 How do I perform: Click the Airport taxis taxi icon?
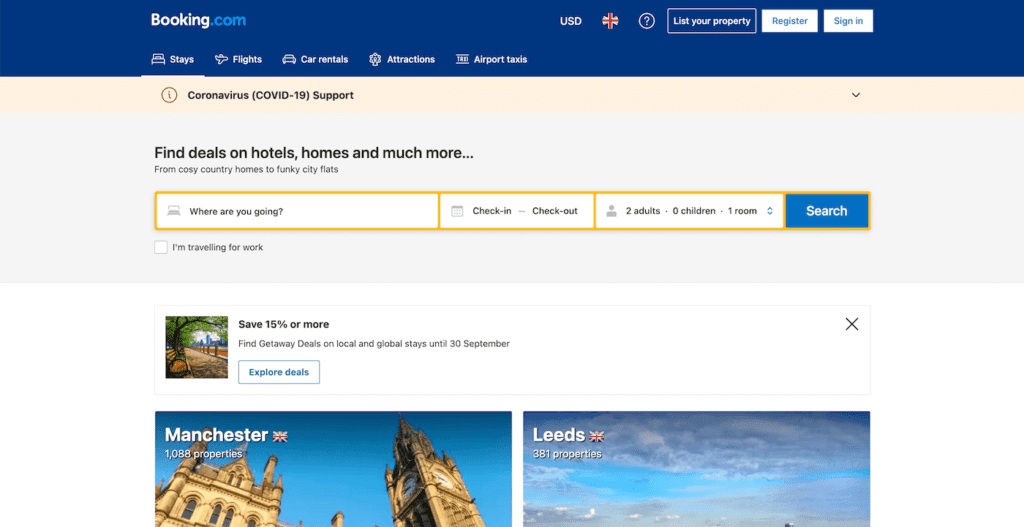(x=462, y=59)
